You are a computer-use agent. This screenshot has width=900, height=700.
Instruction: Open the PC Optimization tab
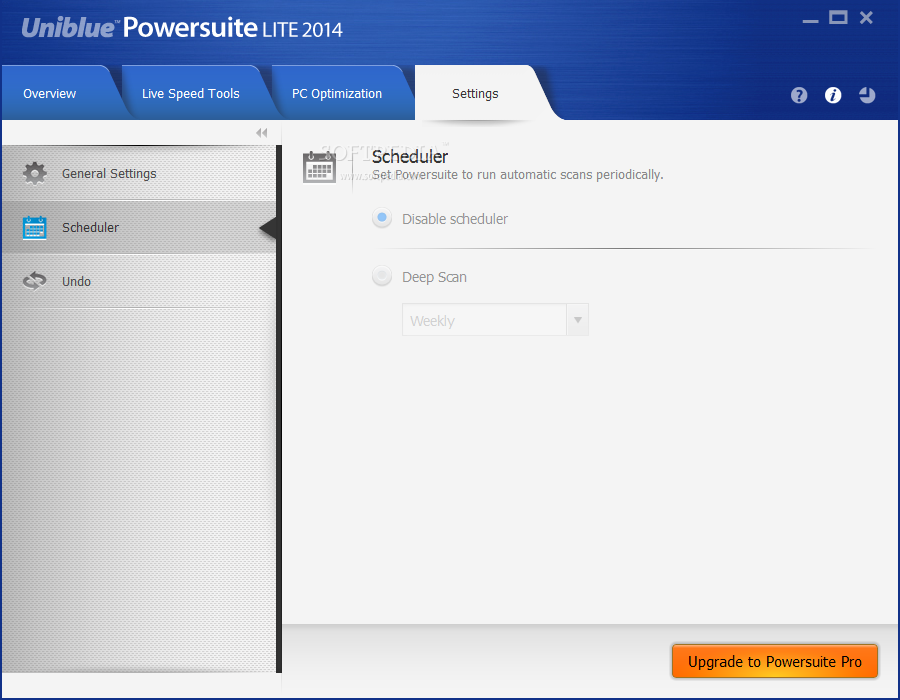[337, 94]
